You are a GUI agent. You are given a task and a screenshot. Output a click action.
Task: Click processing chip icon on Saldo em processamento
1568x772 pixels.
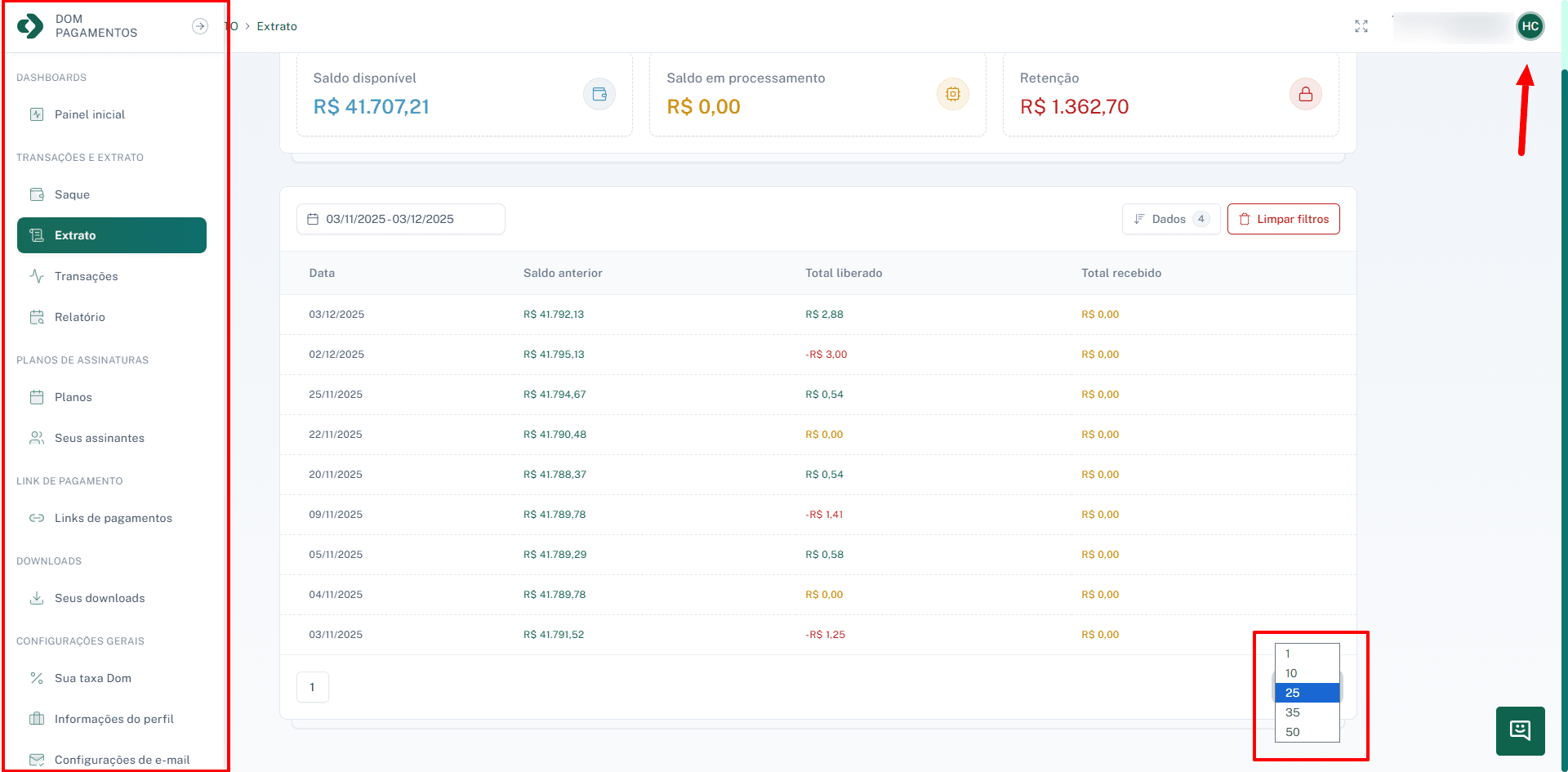(952, 94)
